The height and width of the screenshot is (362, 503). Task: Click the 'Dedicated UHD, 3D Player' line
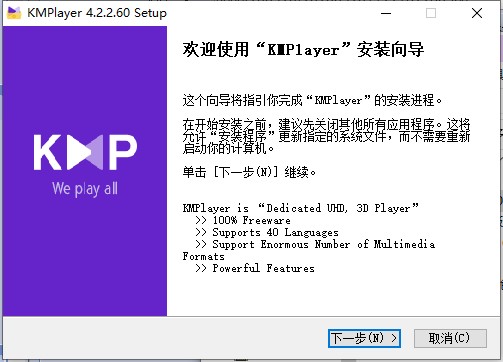click(x=300, y=208)
